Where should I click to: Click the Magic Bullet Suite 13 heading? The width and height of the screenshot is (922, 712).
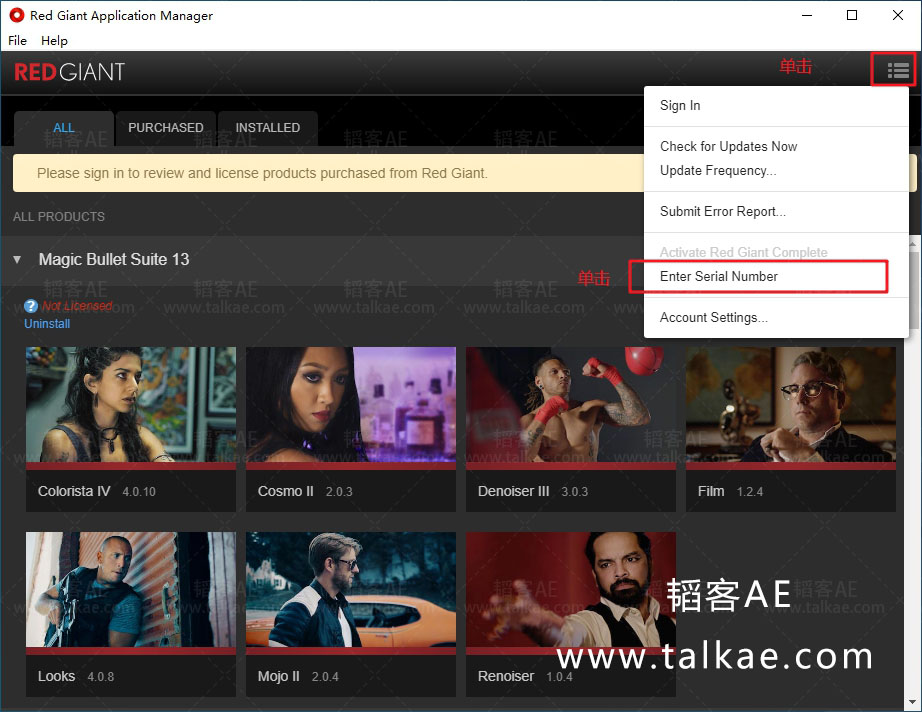[114, 259]
